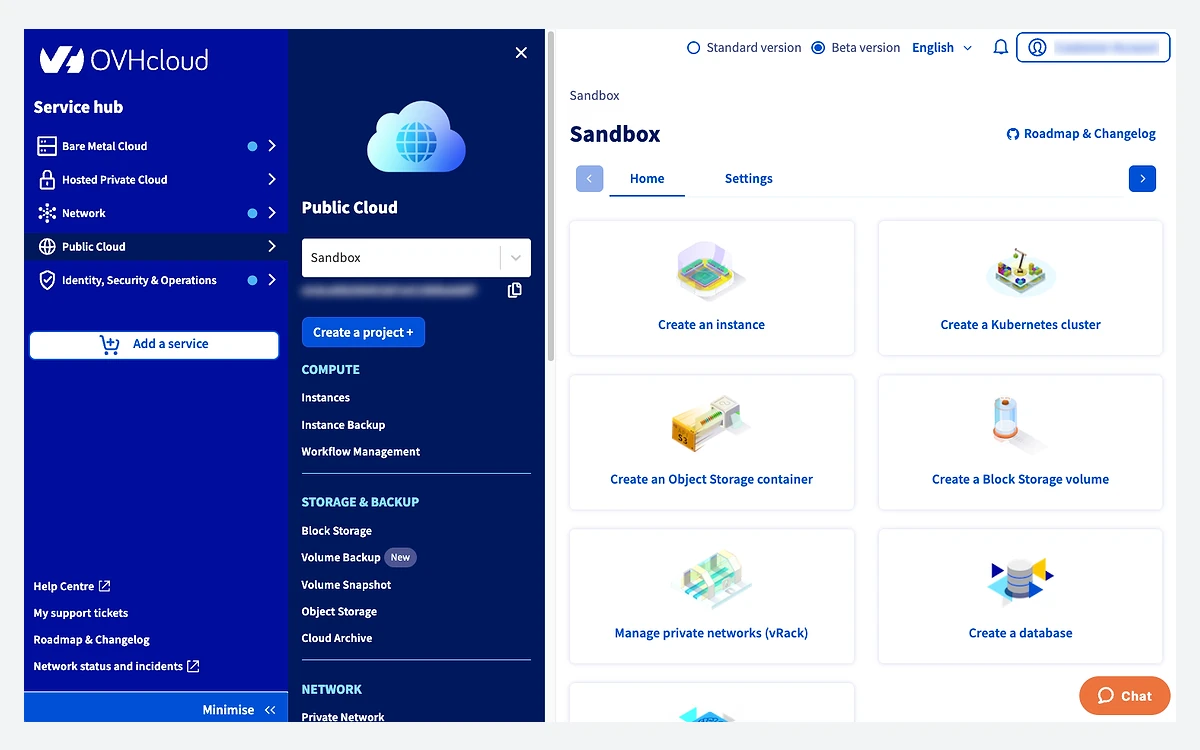Screen dimensions: 1200x750
Task: Expand Bare Metal Cloud chevron
Action: tap(272, 146)
